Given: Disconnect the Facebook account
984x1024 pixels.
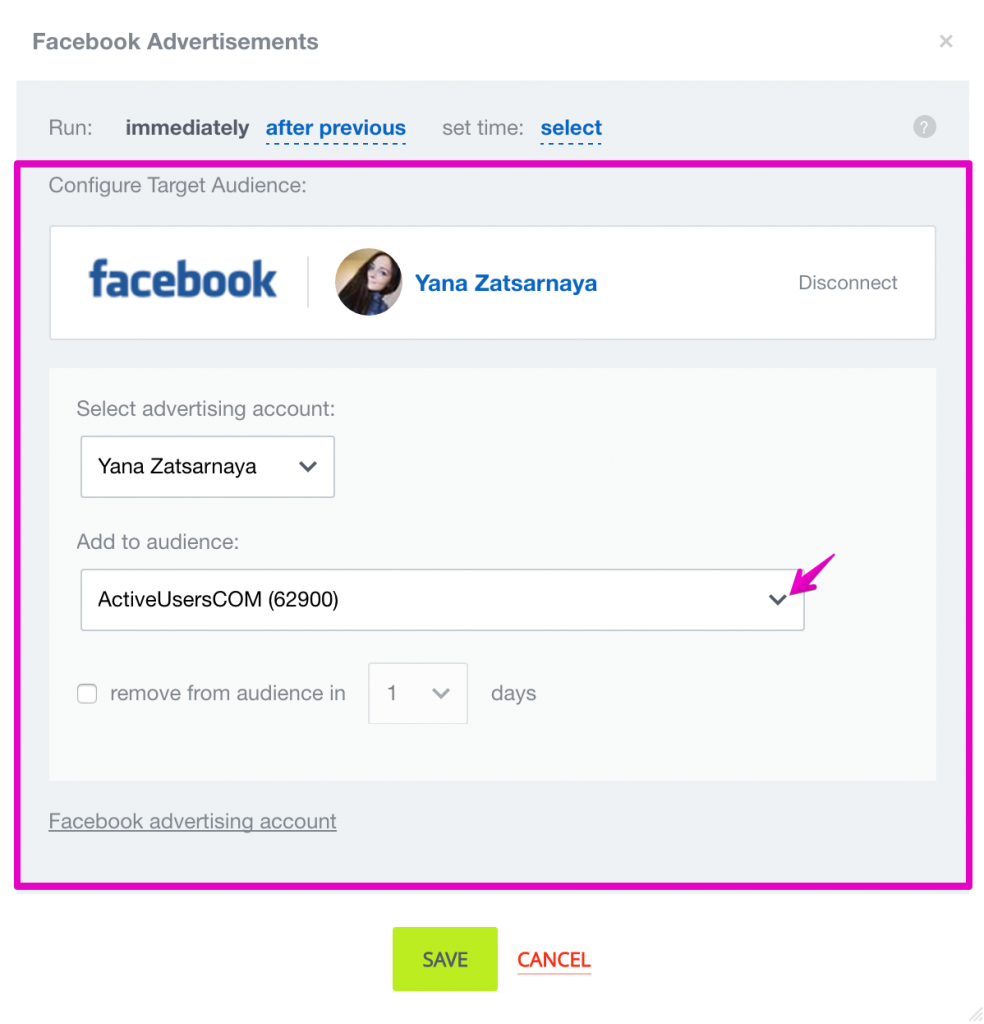Looking at the screenshot, I should click(x=848, y=283).
